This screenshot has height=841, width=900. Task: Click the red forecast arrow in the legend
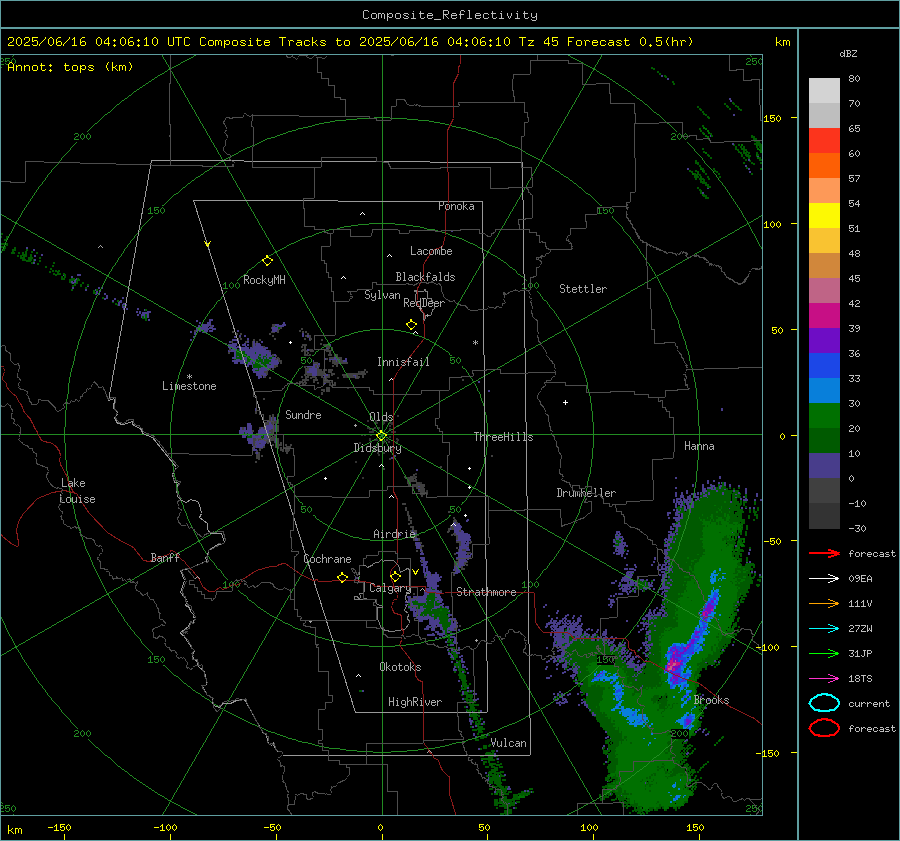coord(824,553)
